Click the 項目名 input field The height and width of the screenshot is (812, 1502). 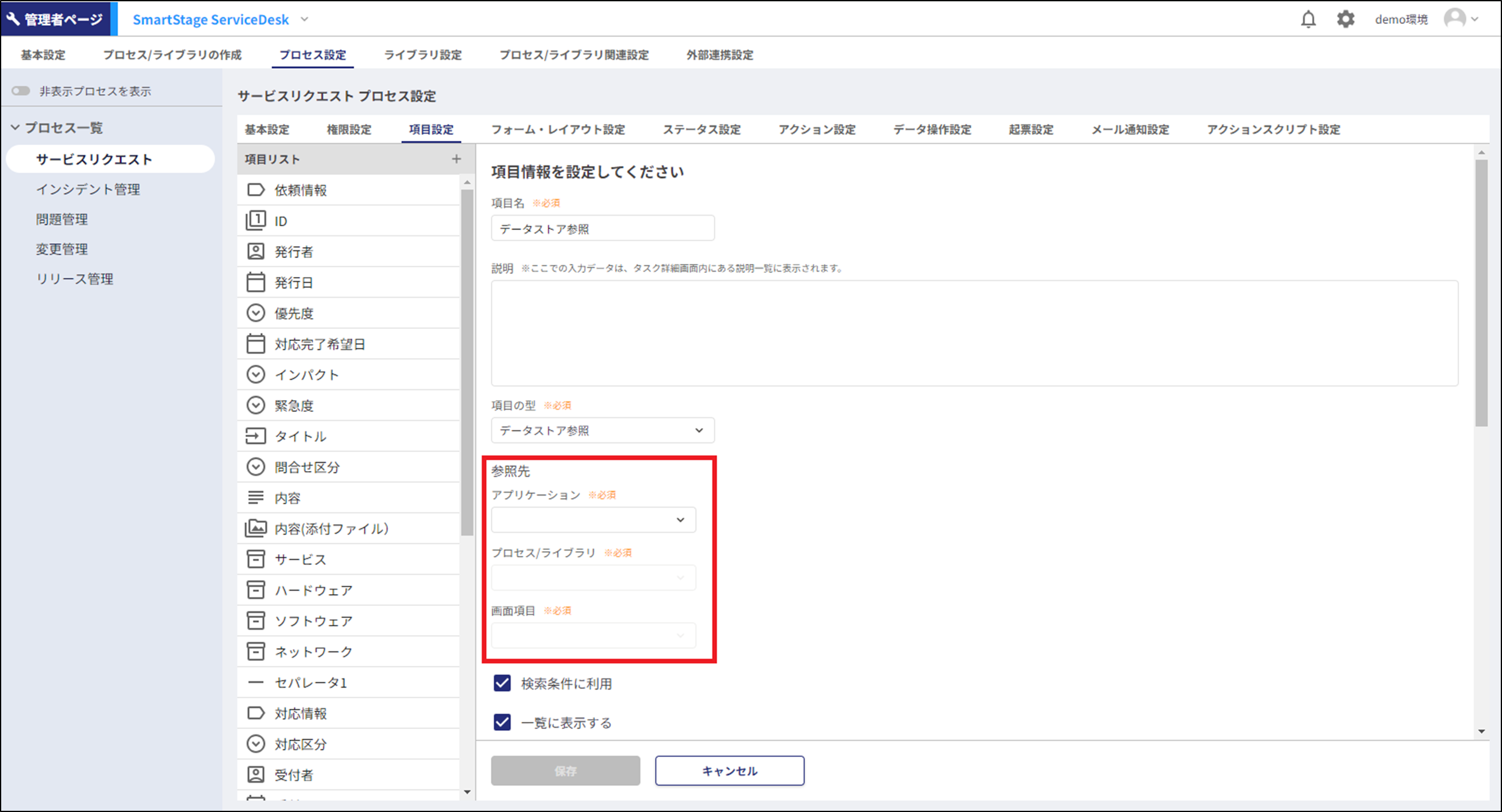point(602,229)
